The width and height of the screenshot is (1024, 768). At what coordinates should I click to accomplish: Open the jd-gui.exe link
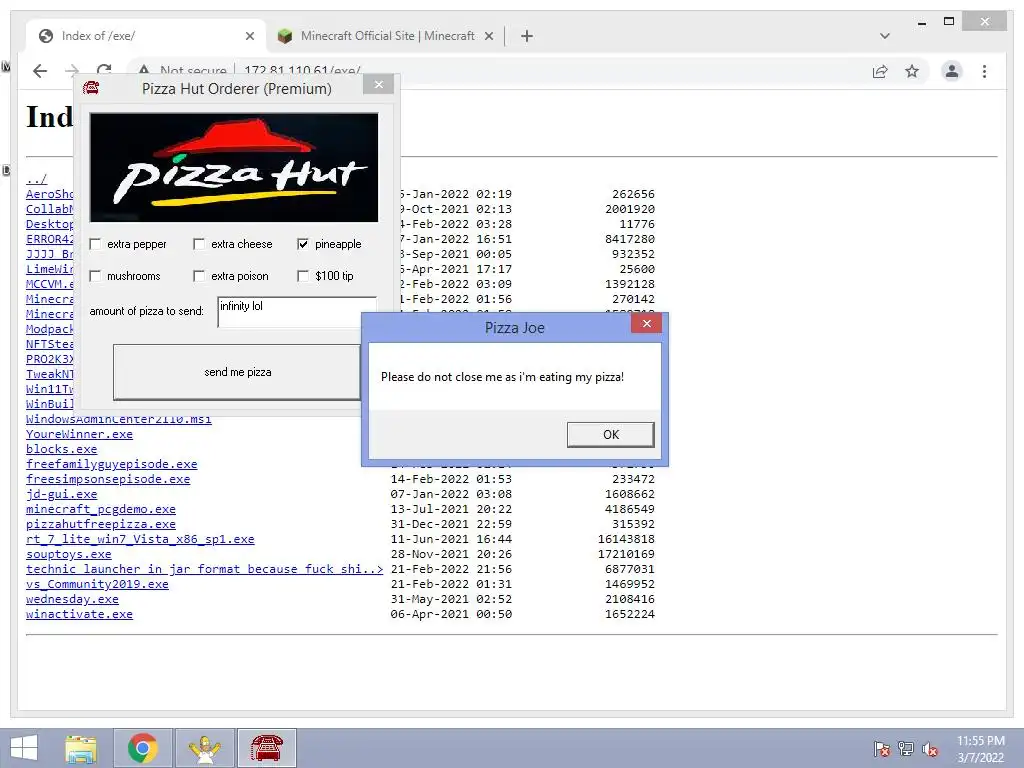pyautogui.click(x=61, y=494)
